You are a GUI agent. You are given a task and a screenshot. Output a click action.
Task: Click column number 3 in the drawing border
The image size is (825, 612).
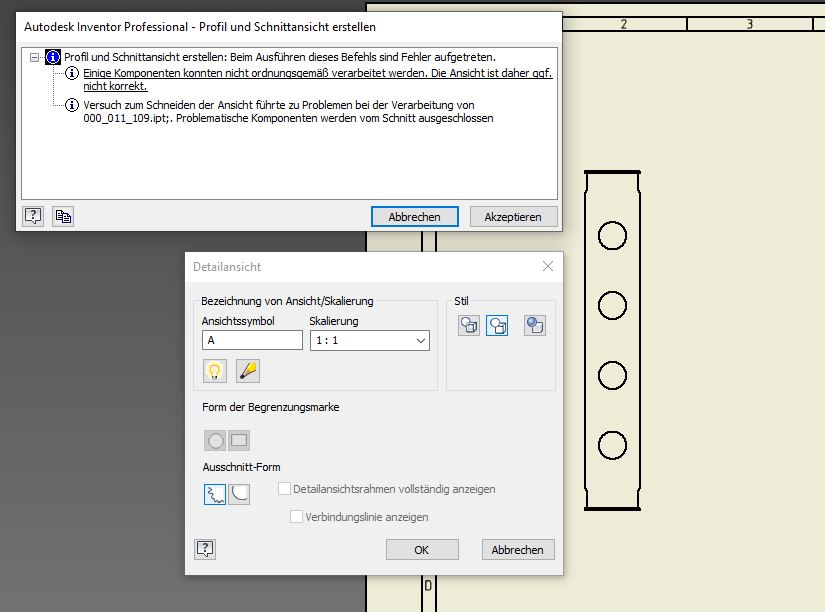(x=750, y=24)
